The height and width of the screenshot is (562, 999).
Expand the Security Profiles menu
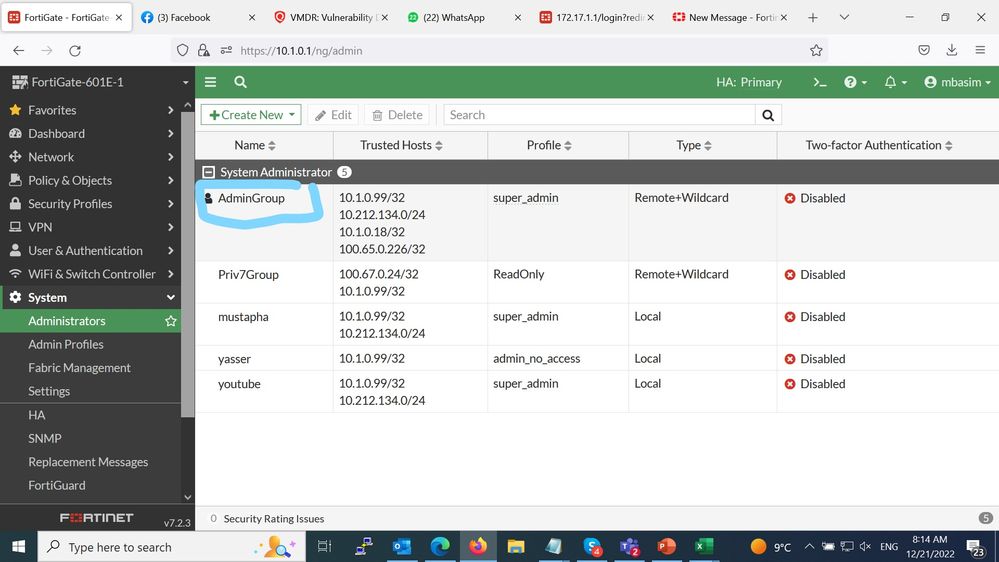pos(90,204)
